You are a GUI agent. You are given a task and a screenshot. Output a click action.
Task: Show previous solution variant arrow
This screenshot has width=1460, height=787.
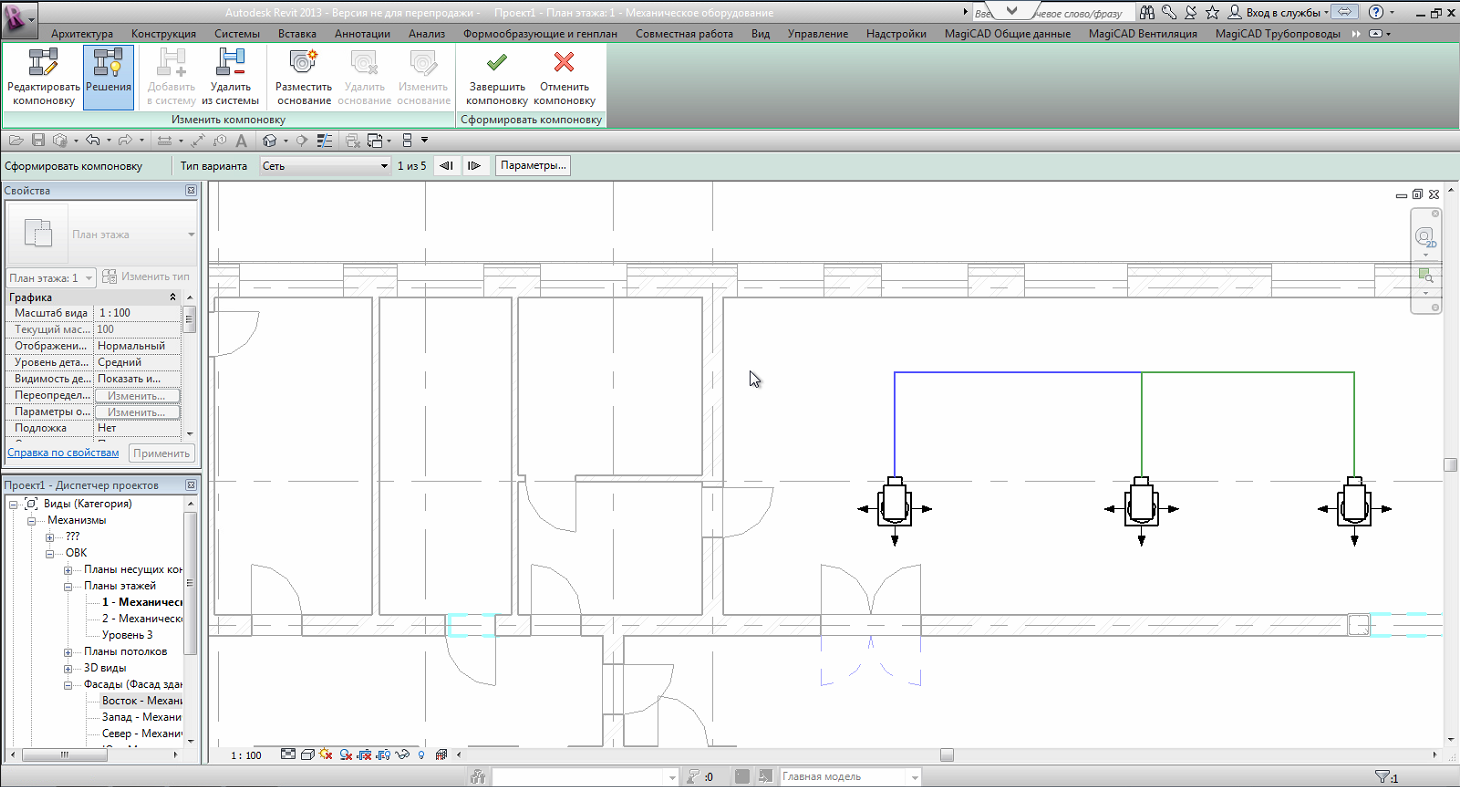447,166
